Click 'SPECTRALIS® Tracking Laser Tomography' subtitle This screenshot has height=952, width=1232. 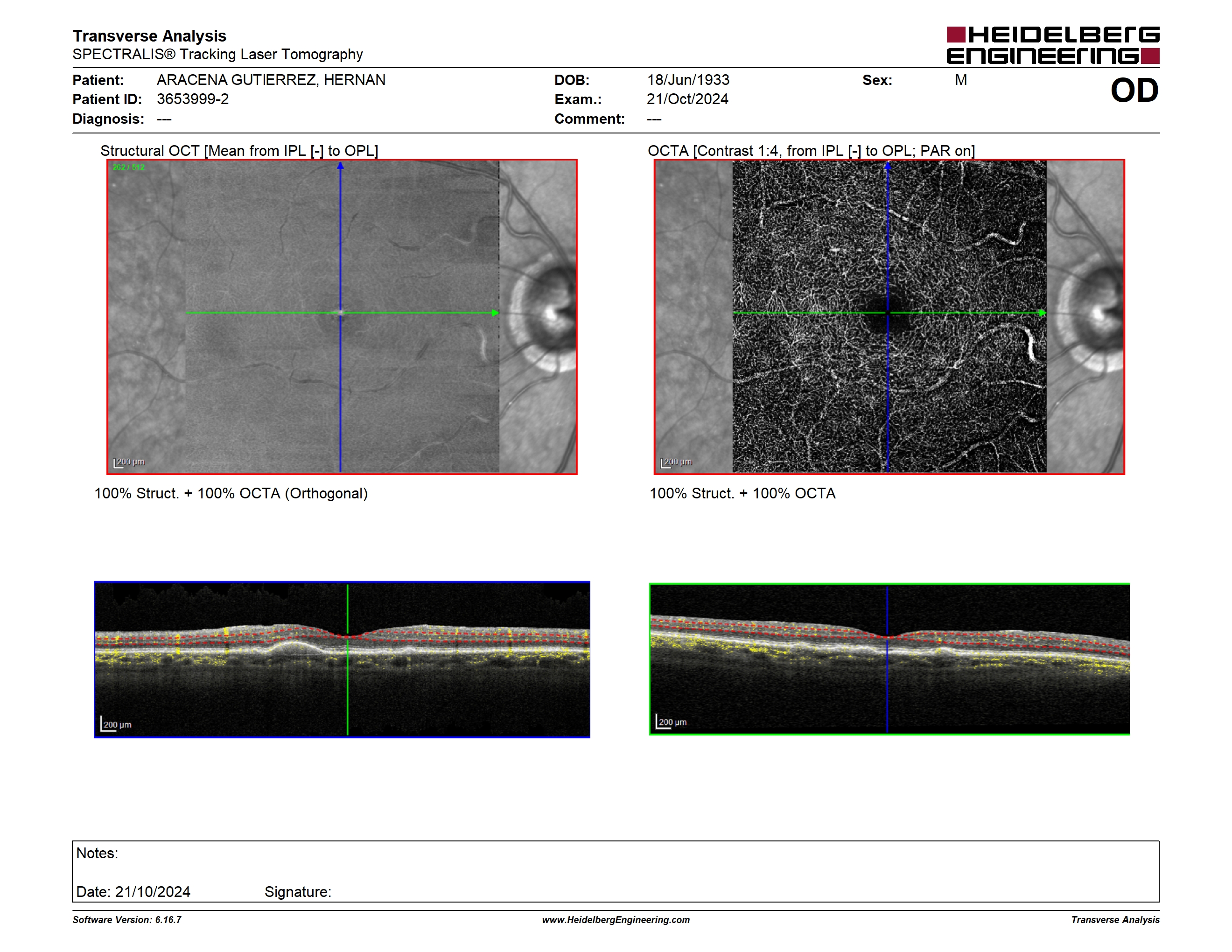coord(218,54)
